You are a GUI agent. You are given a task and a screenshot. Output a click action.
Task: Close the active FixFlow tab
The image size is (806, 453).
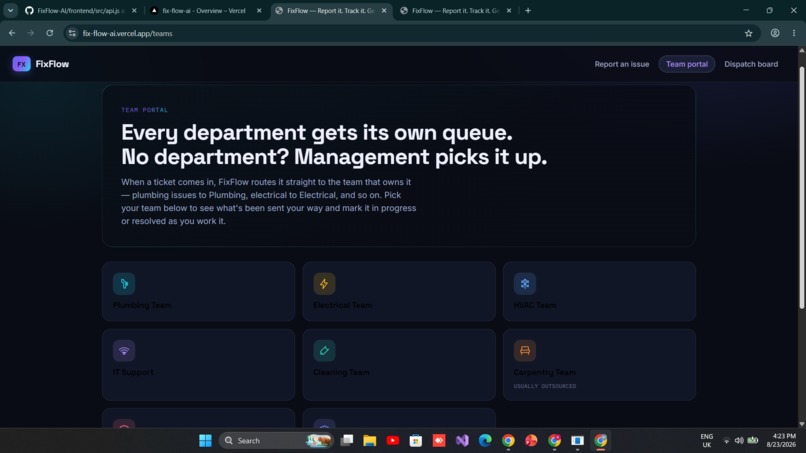click(384, 11)
